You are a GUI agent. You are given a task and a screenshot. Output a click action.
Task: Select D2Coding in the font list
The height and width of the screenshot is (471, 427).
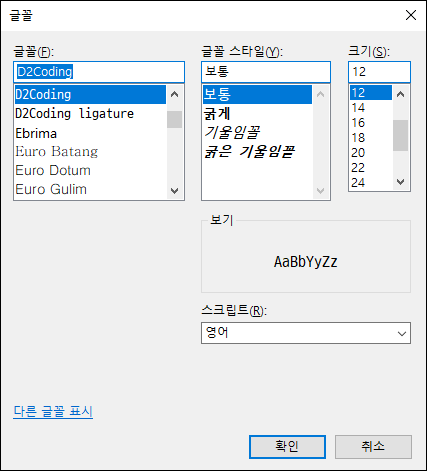[x=90, y=95]
